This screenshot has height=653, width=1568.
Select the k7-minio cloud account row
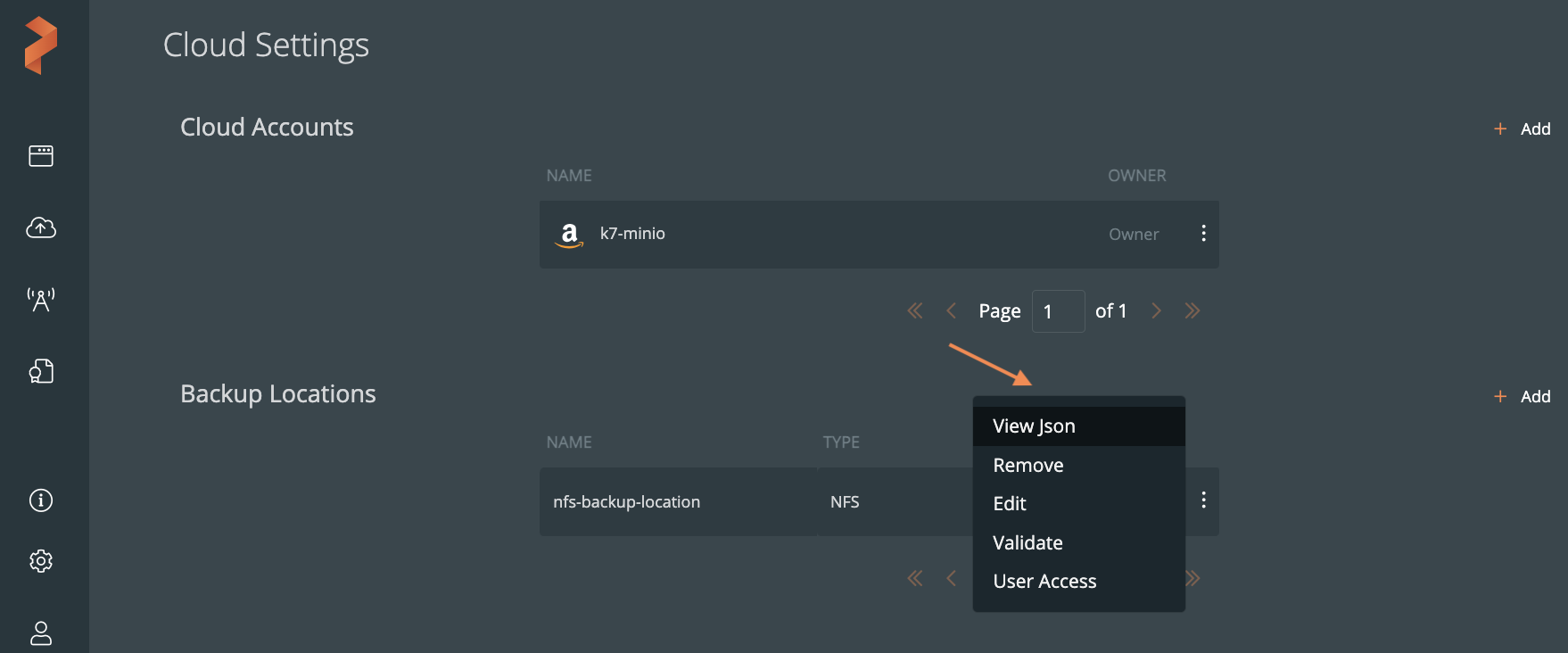[803, 234]
